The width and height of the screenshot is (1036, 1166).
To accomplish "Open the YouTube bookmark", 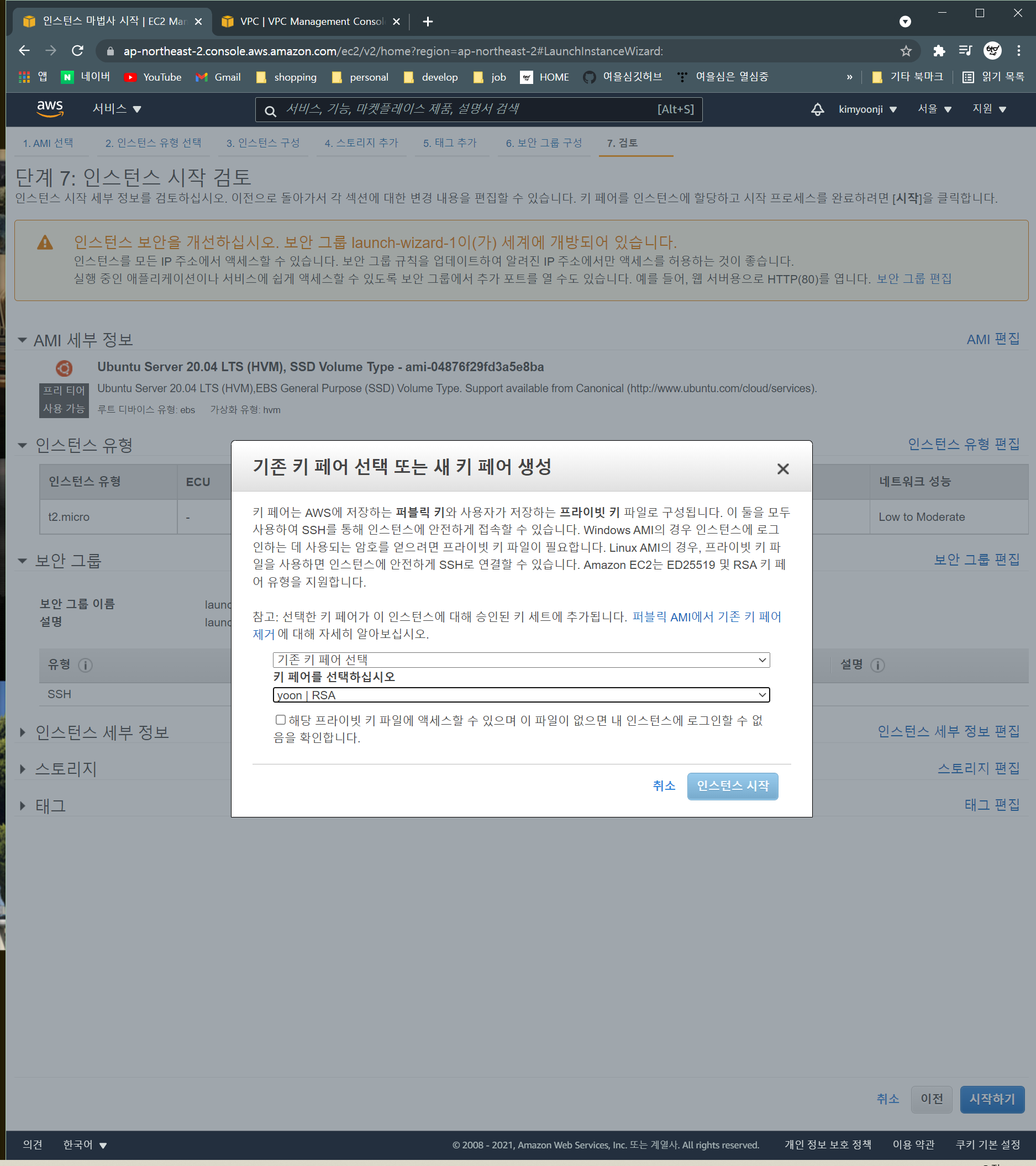I will point(153,77).
